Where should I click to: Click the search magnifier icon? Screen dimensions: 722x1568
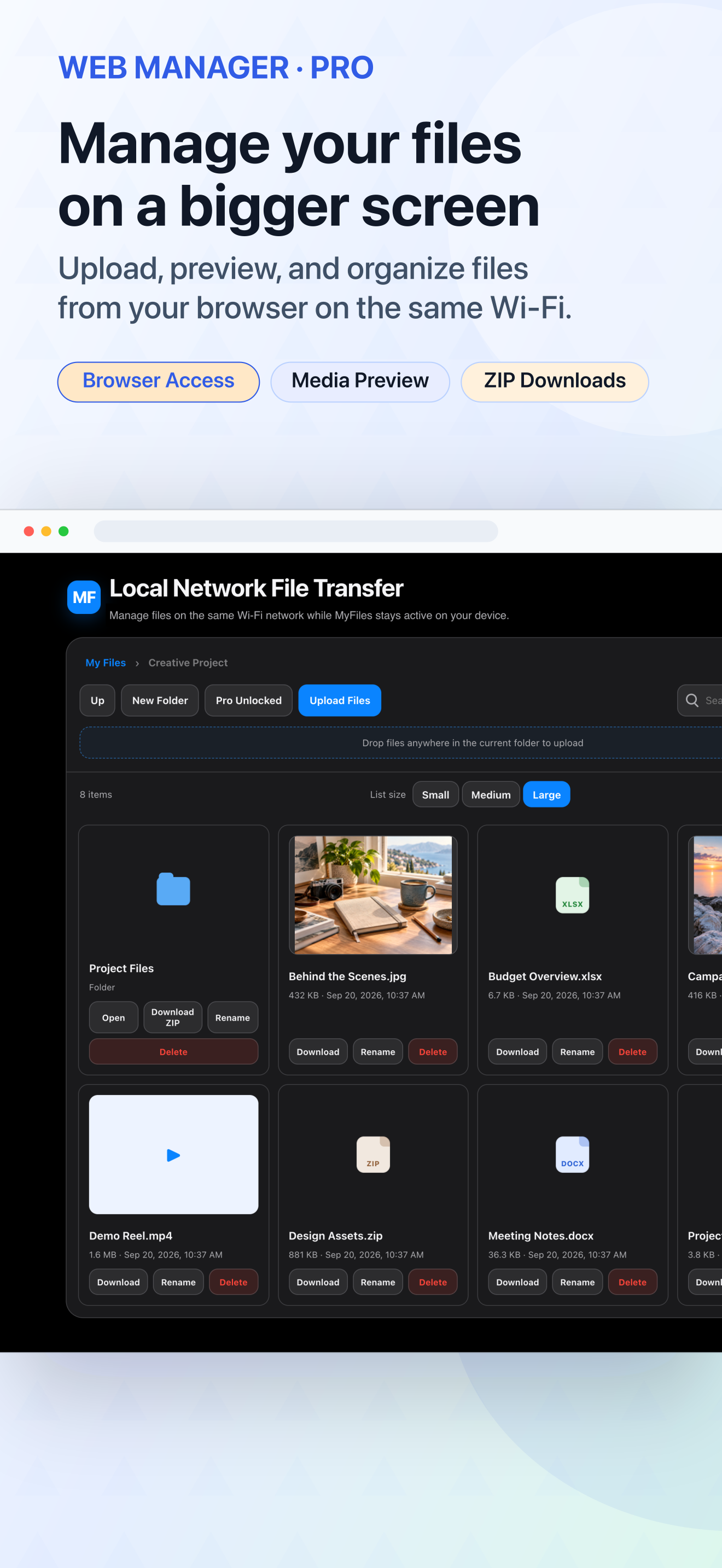[x=692, y=700]
